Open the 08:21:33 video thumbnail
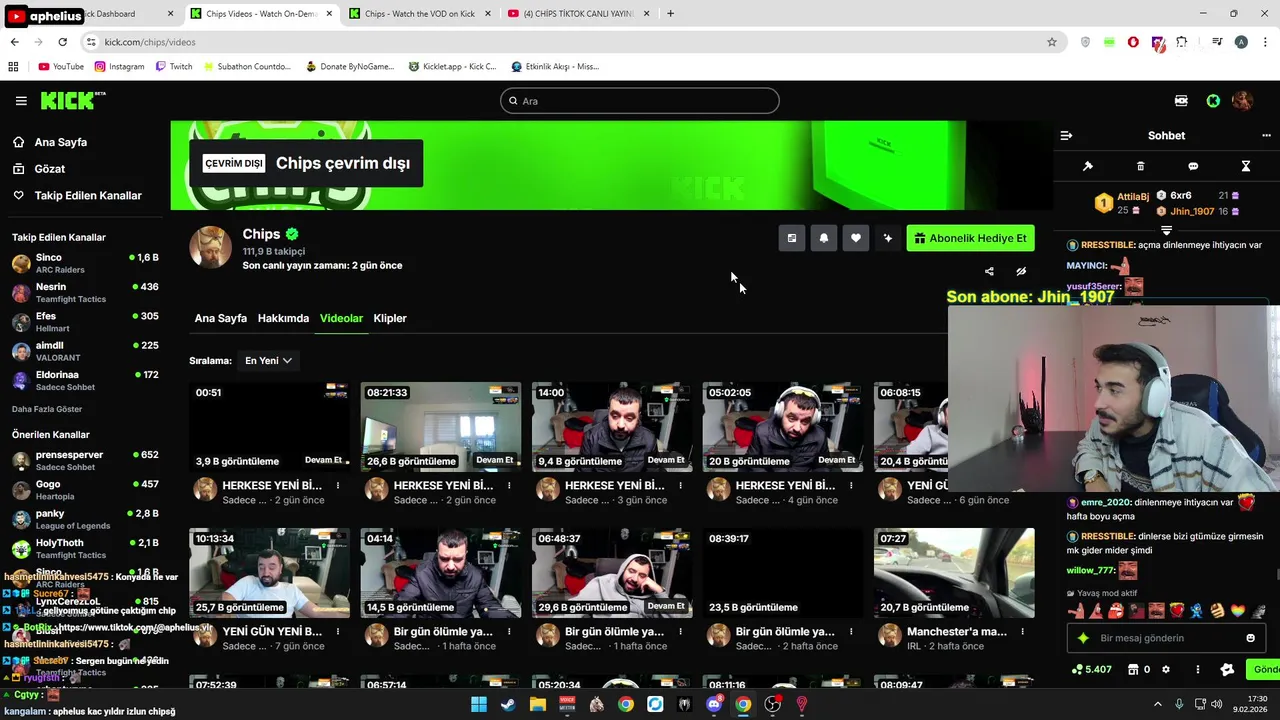 (440, 427)
